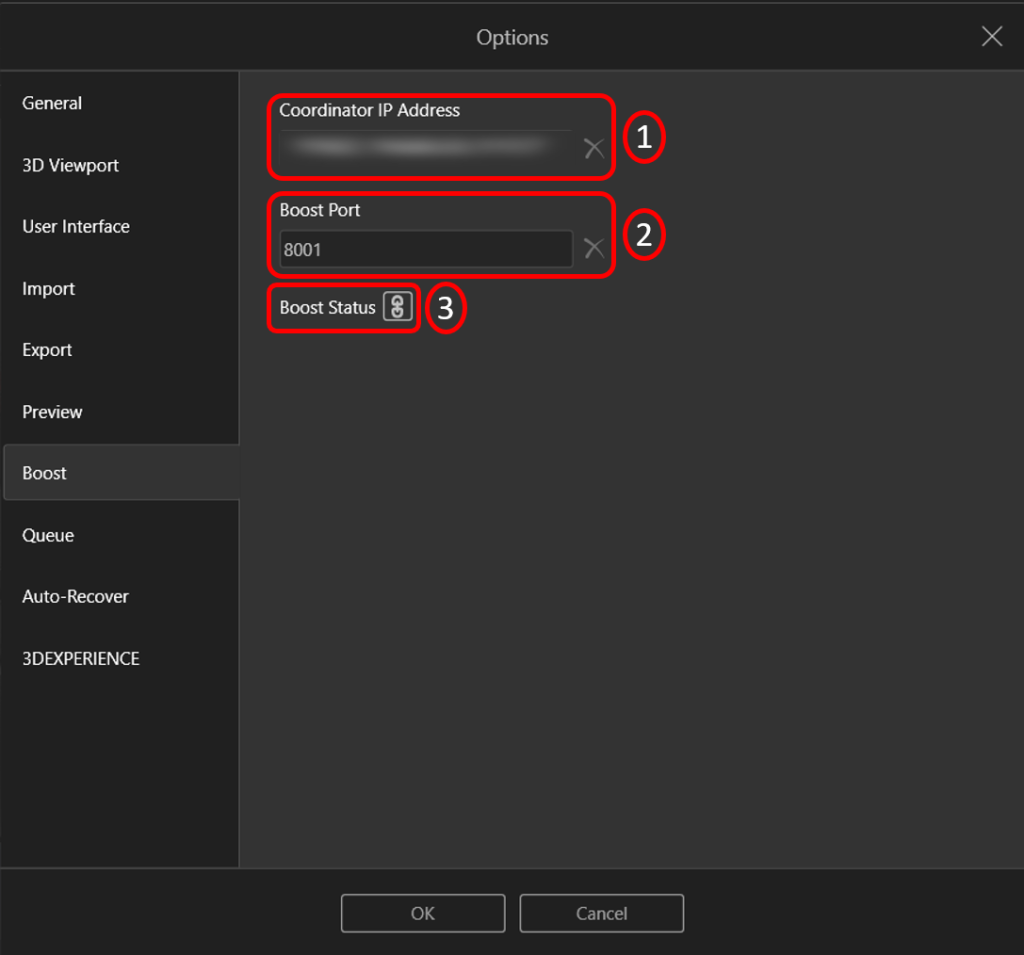This screenshot has width=1024, height=955.
Task: Click into the Coordinator IP Address input
Action: 425,148
